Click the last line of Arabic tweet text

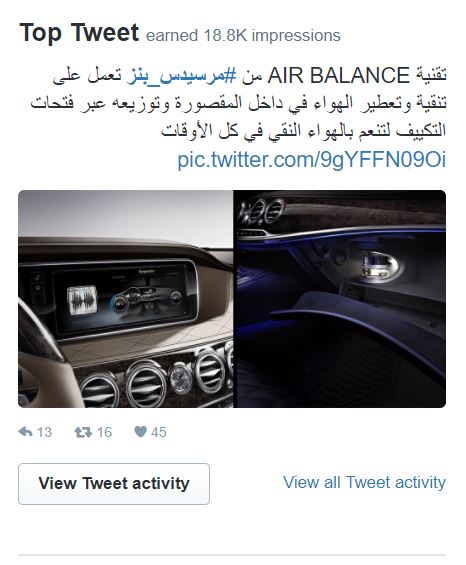(x=303, y=130)
